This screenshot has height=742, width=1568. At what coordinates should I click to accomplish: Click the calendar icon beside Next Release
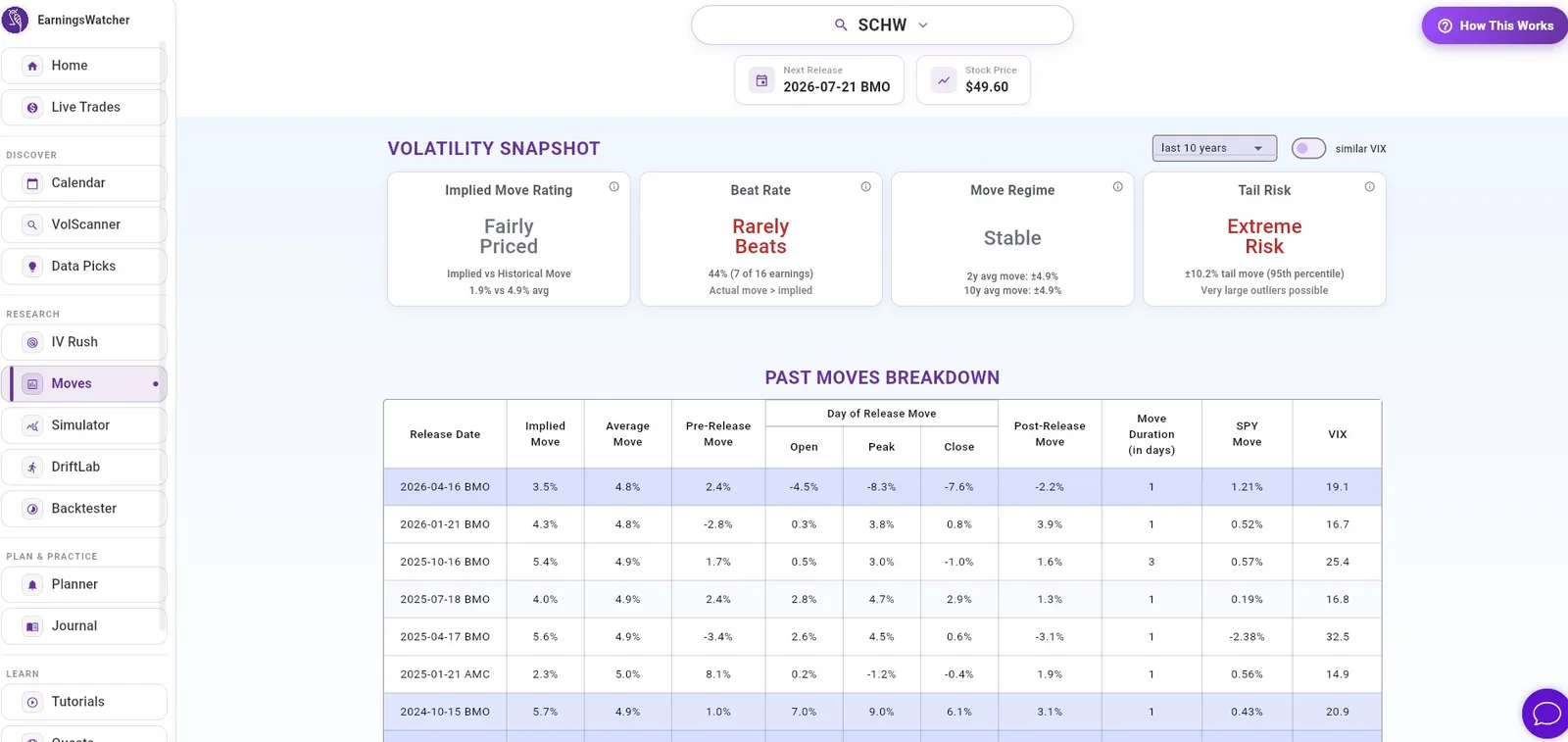click(x=761, y=80)
